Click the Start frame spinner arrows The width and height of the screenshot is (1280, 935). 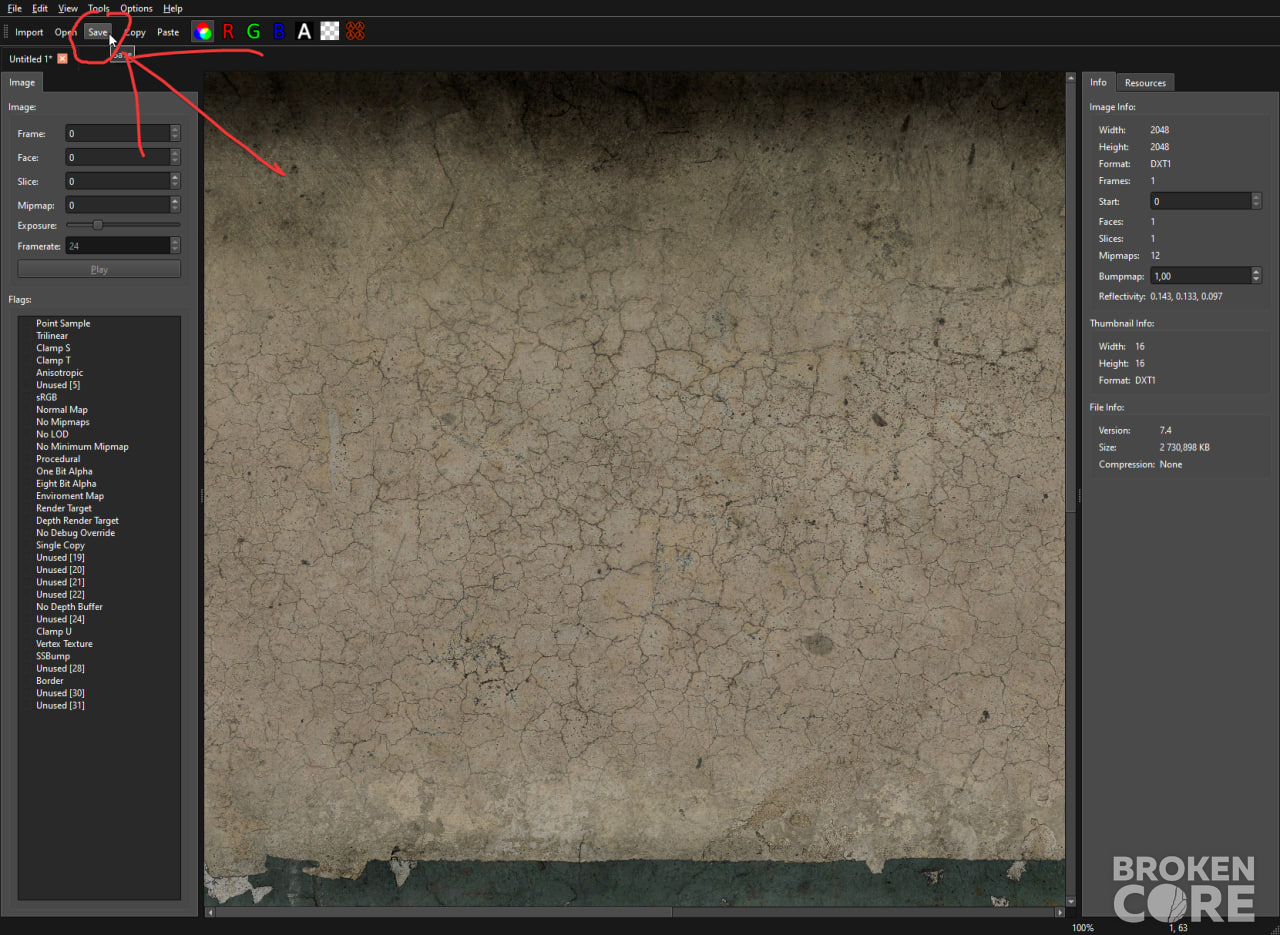point(1256,201)
